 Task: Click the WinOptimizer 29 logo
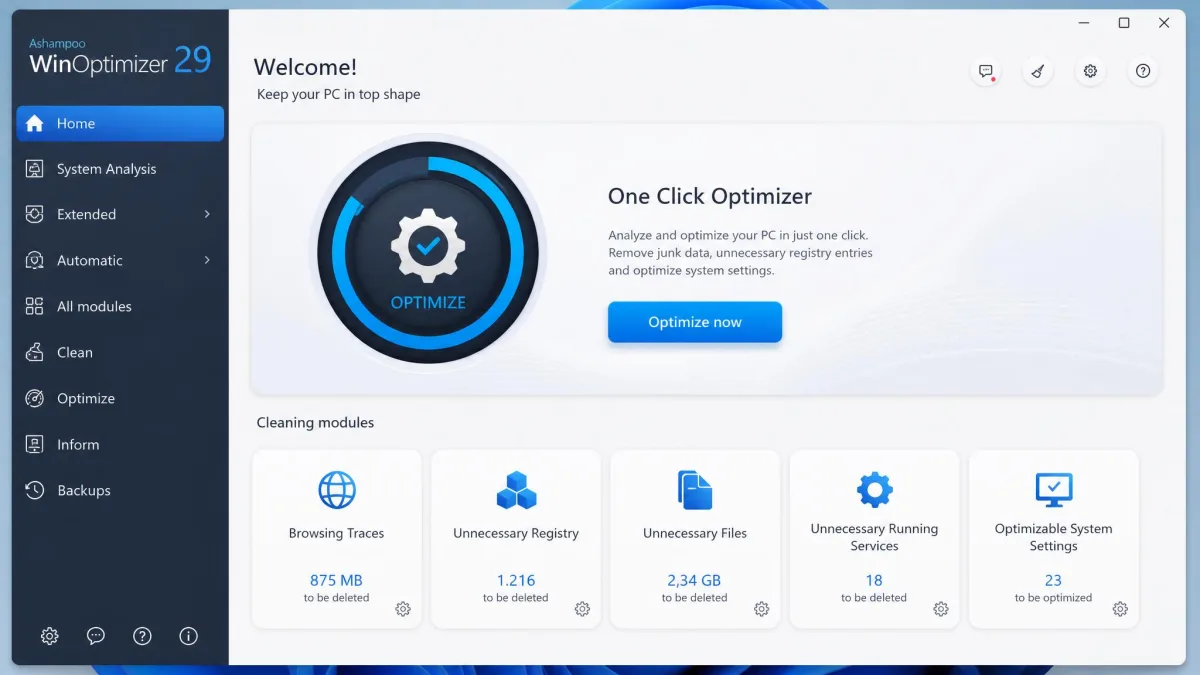coord(120,58)
